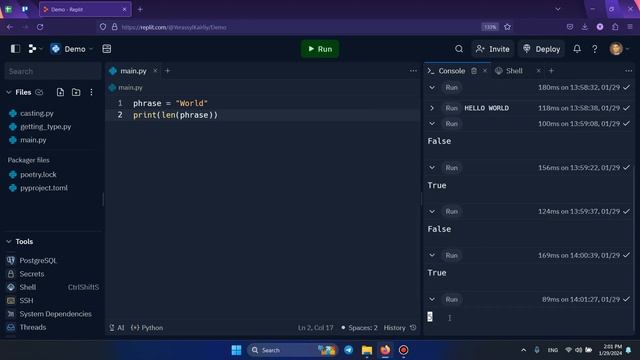Toggle the sidebar panel icon

16,49
